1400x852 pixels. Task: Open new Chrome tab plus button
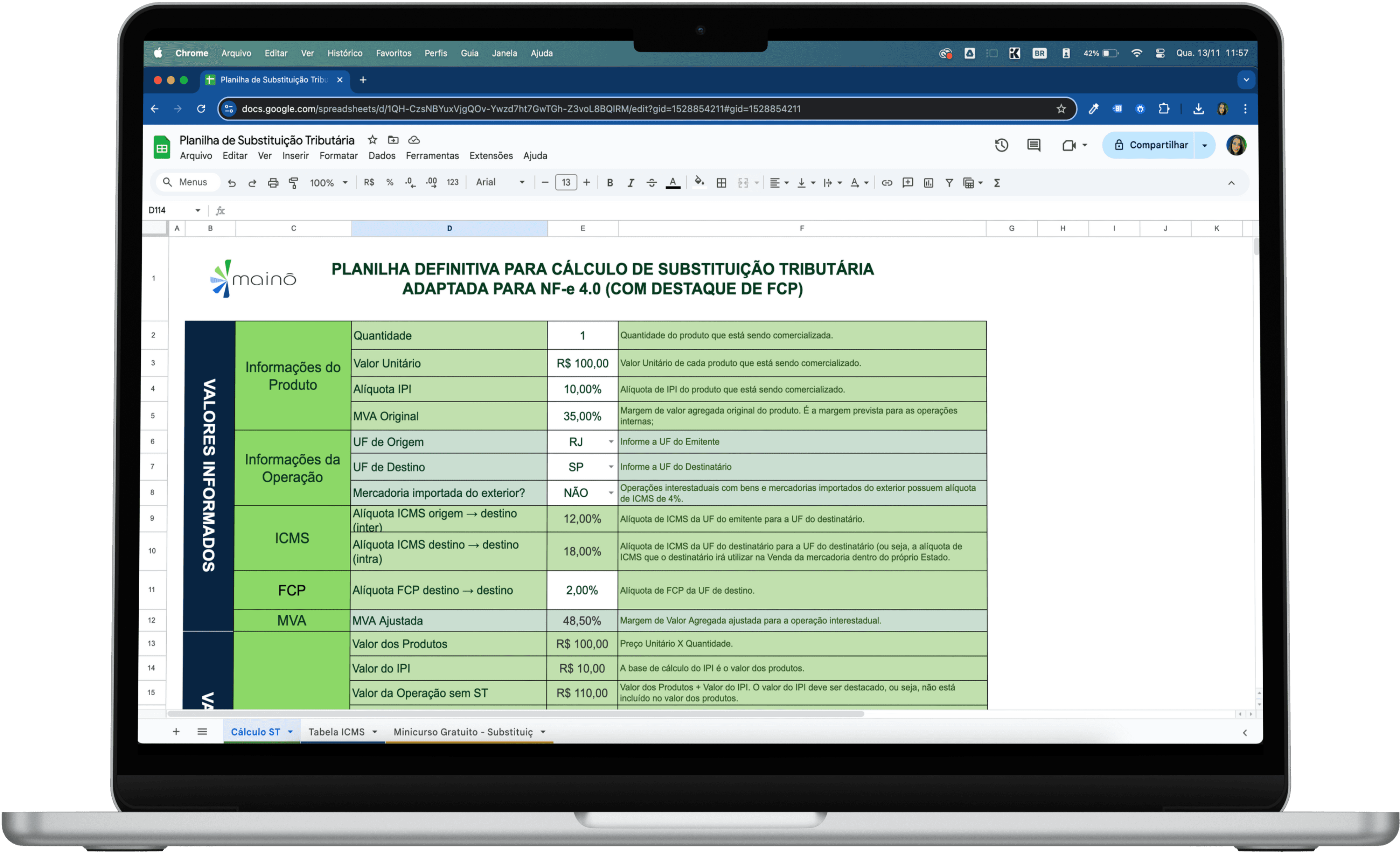point(363,79)
